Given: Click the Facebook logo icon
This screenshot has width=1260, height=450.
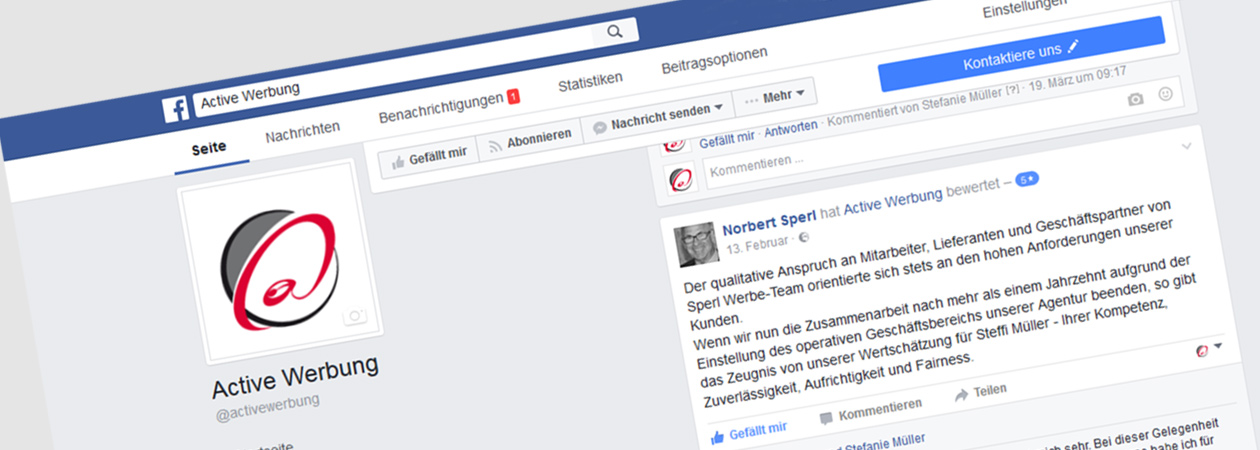Looking at the screenshot, I should point(176,108).
